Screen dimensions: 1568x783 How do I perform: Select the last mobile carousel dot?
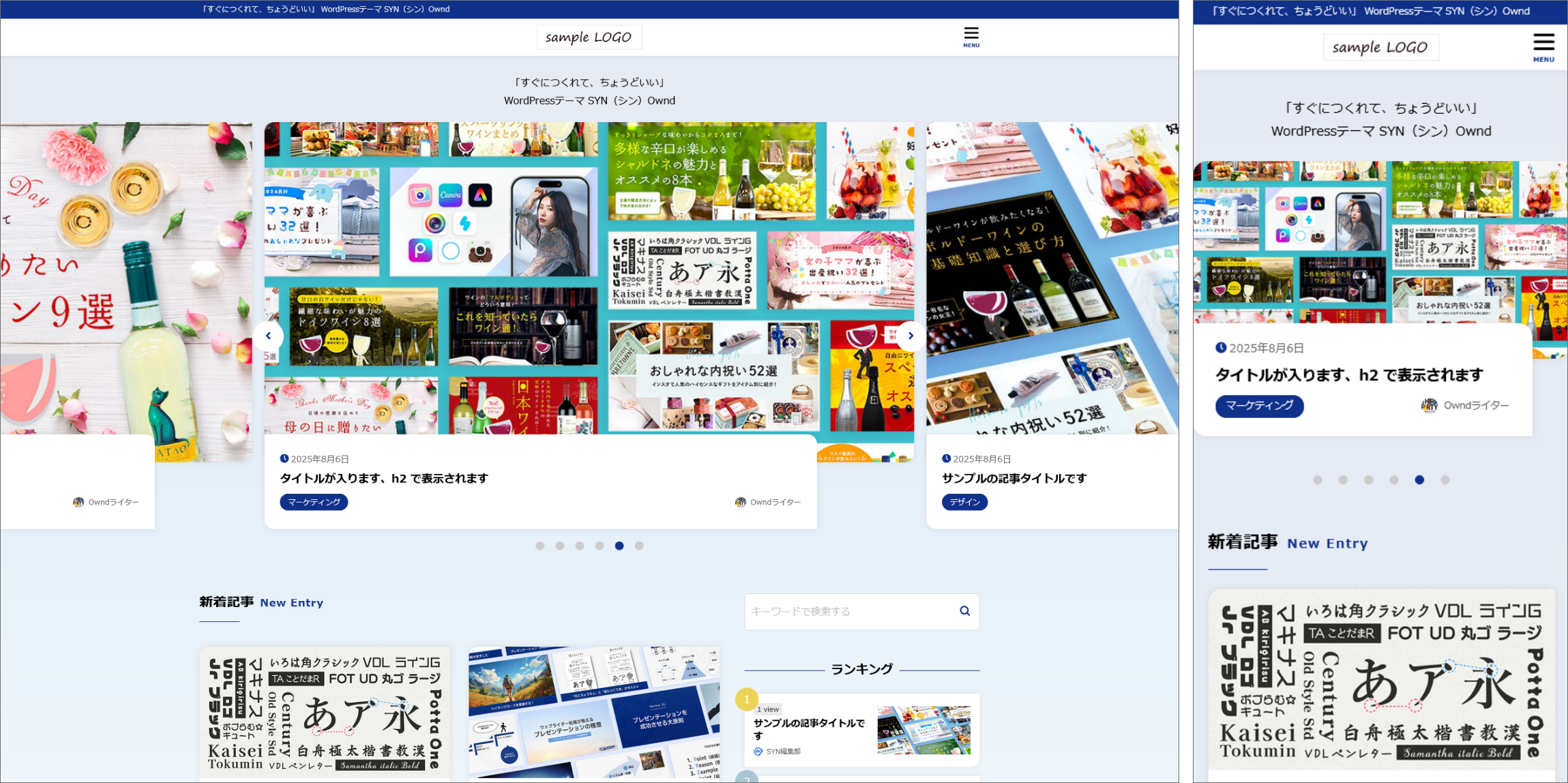tap(1445, 480)
